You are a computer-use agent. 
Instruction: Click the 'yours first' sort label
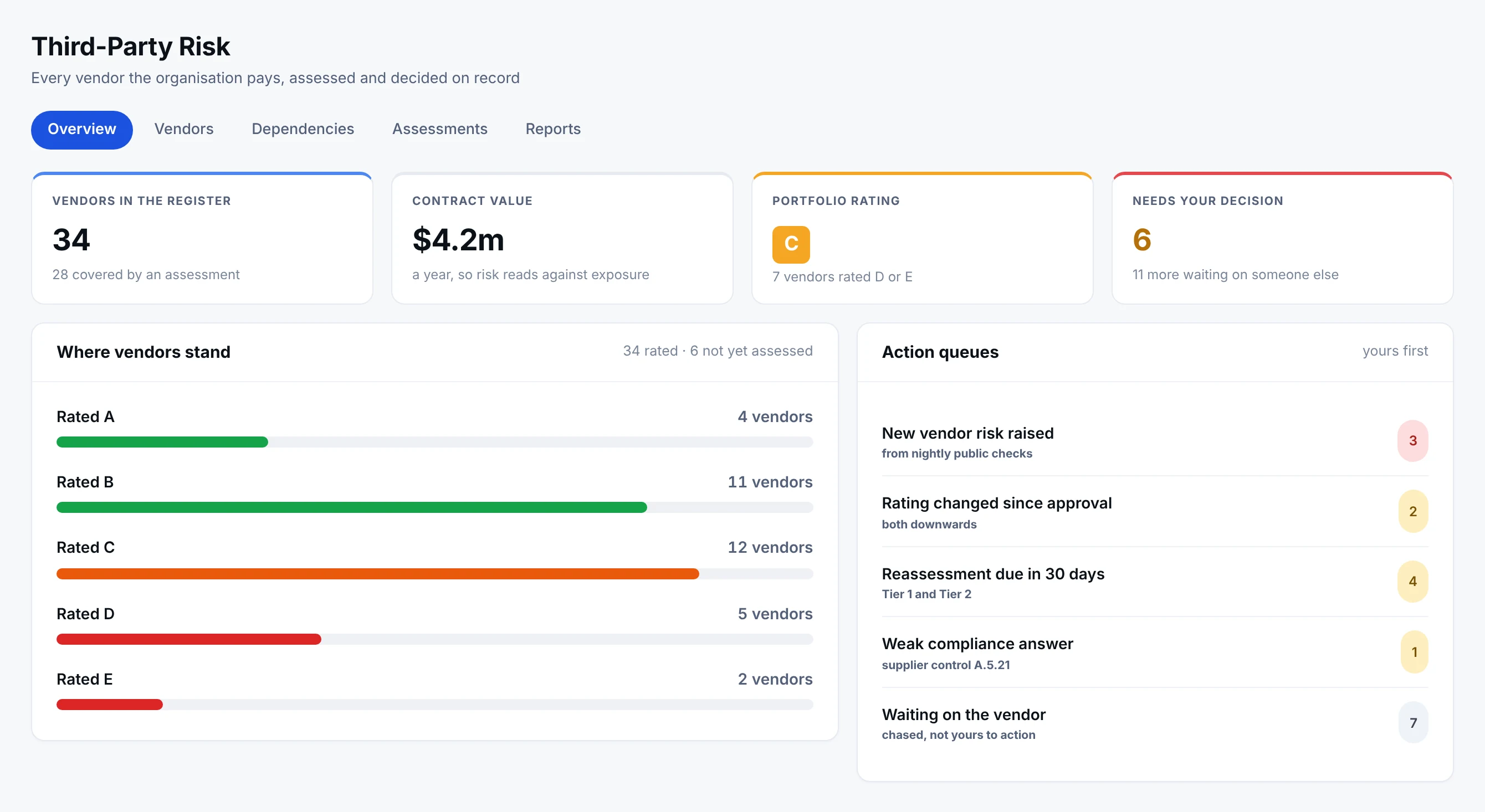click(x=1395, y=351)
